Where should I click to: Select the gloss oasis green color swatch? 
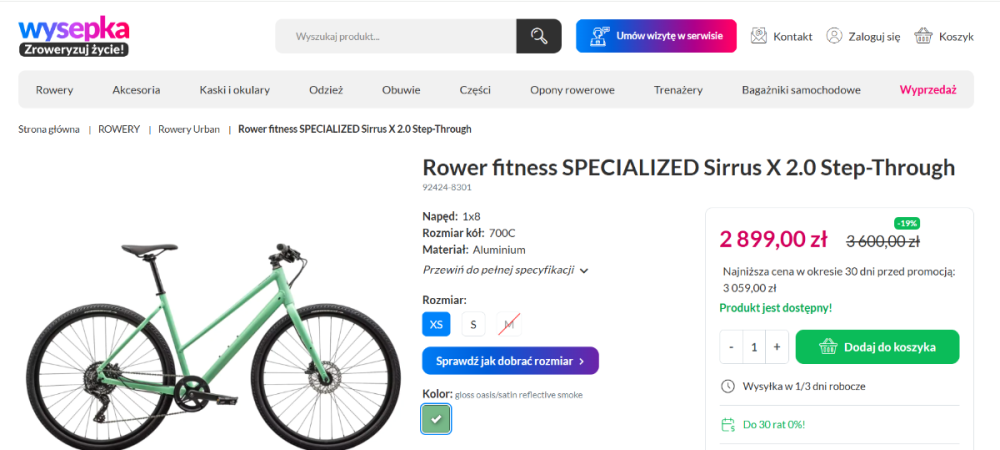click(435, 419)
